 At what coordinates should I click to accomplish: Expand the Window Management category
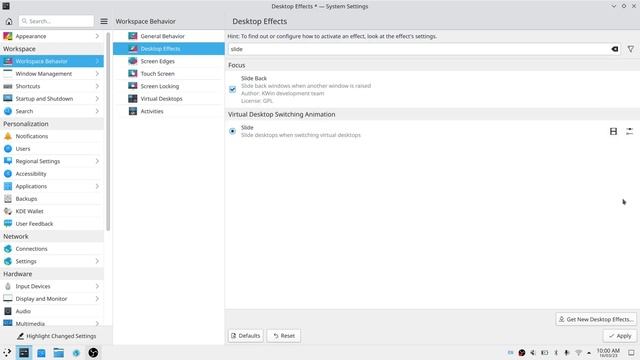52,74
